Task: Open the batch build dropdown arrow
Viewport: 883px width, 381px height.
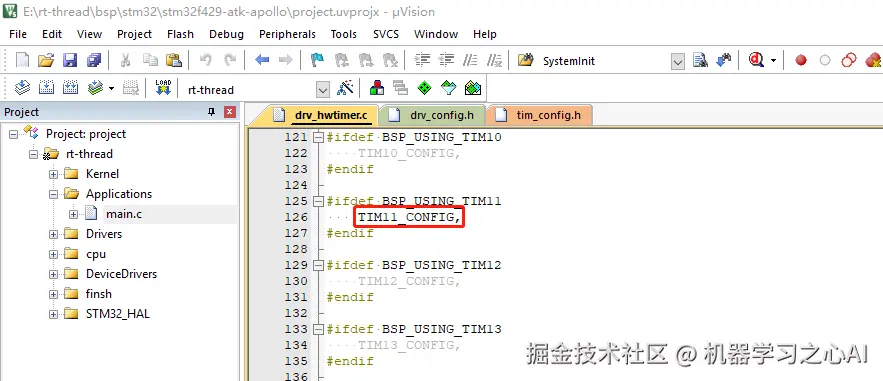Action: click(111, 88)
